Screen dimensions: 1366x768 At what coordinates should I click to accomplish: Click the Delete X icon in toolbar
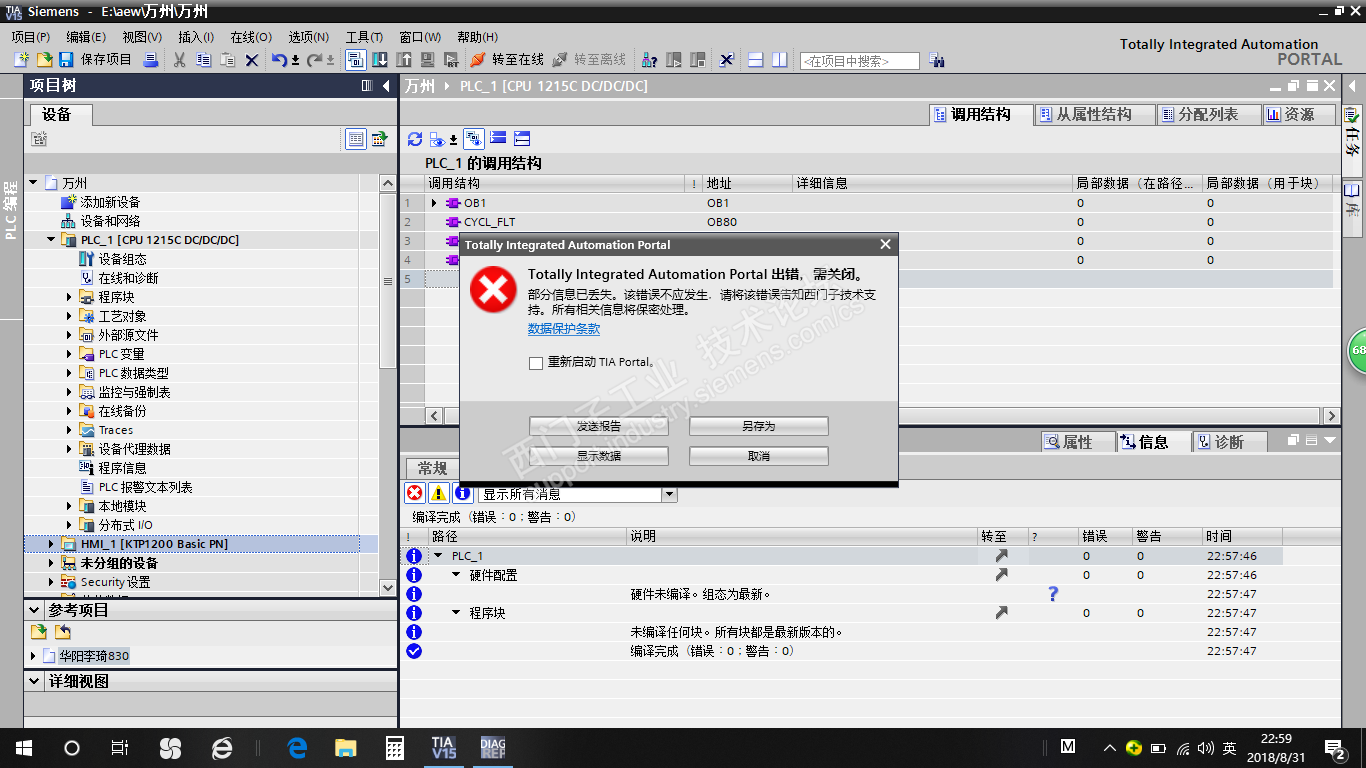click(x=252, y=60)
